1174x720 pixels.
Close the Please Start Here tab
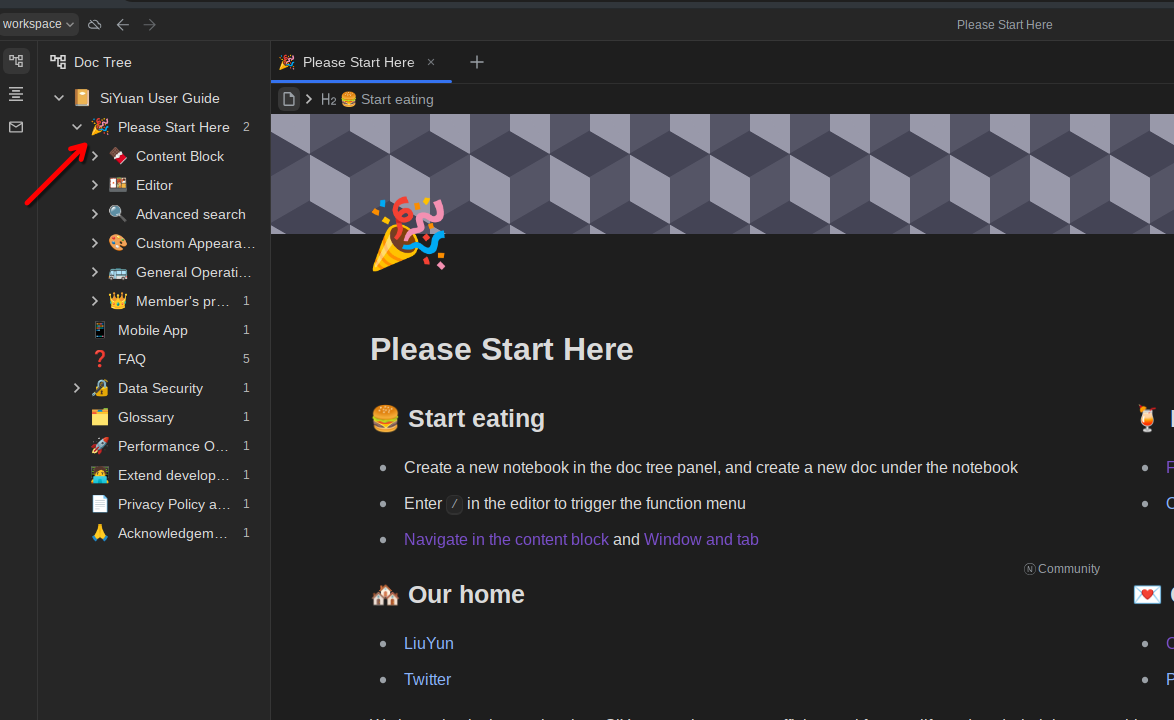click(x=431, y=62)
